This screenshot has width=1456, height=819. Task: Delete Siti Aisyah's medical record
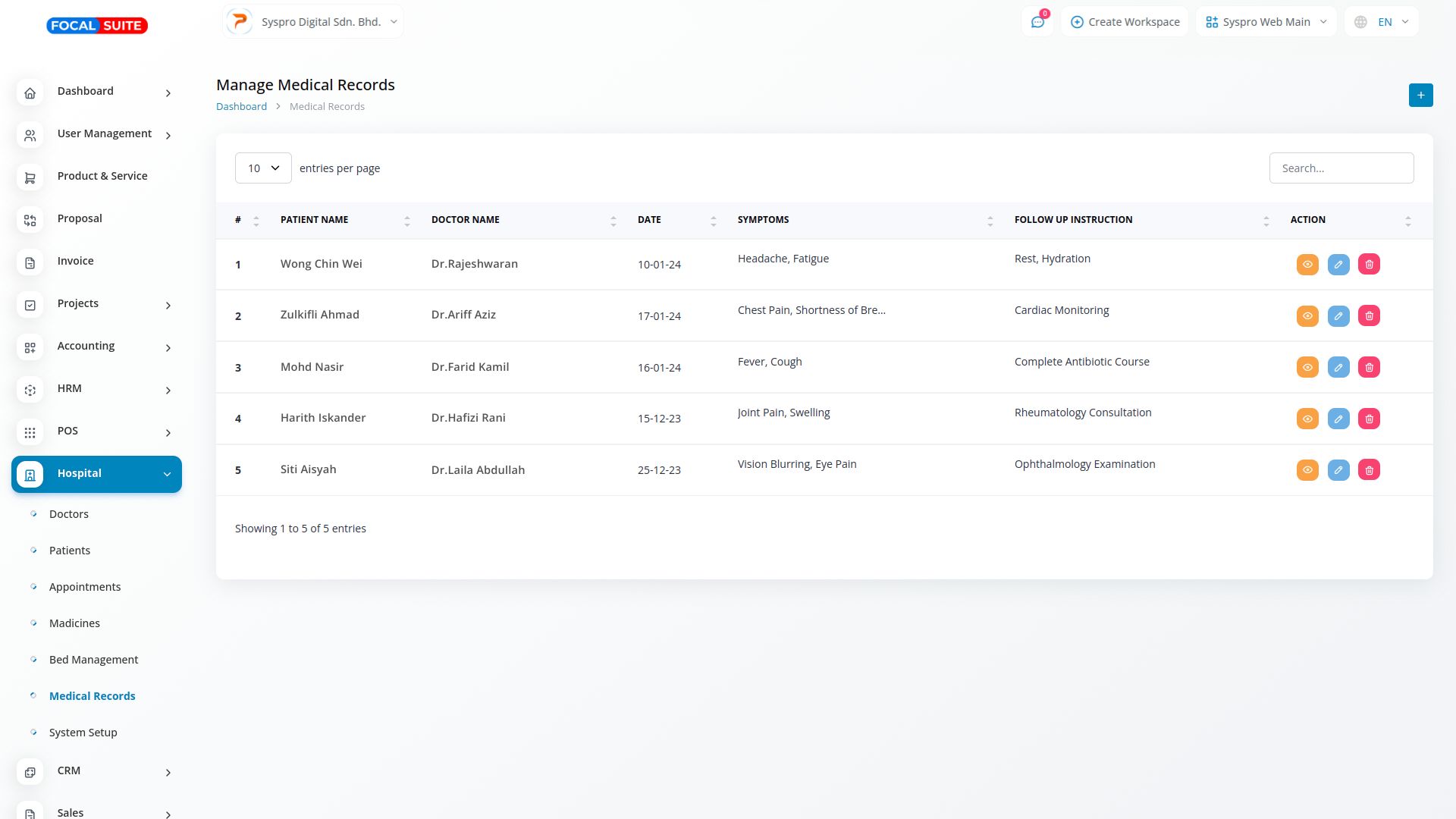tap(1369, 470)
